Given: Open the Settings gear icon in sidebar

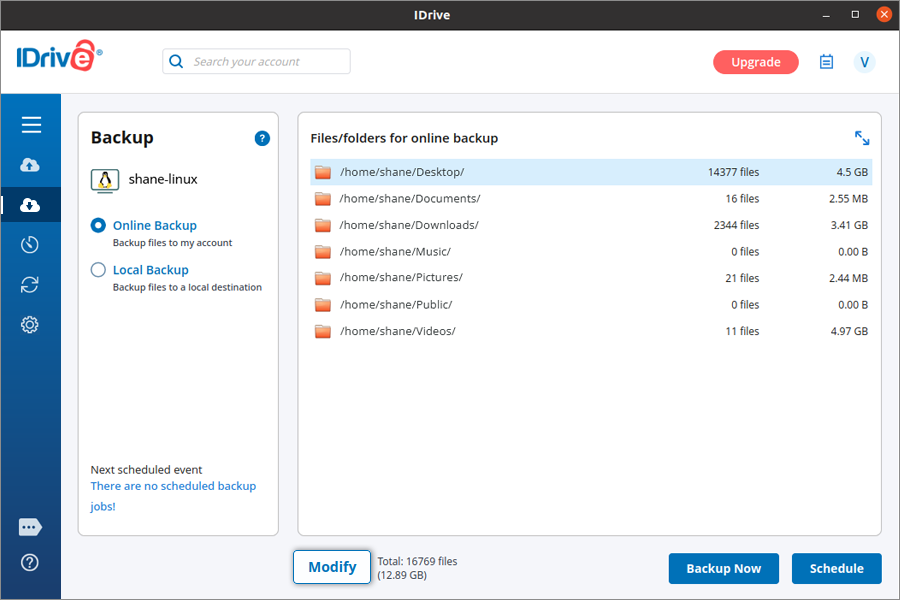Looking at the screenshot, I should 30,325.
